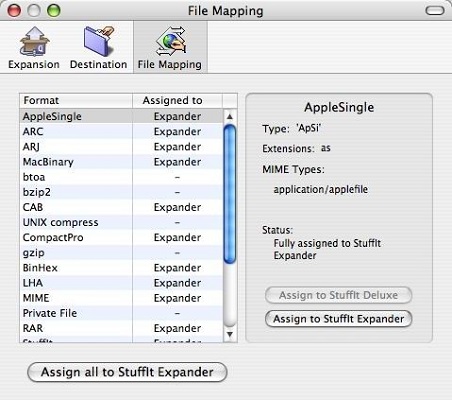Open the Destination preferences pane icon
Viewport: 452px width, 400px height.
(x=98, y=47)
